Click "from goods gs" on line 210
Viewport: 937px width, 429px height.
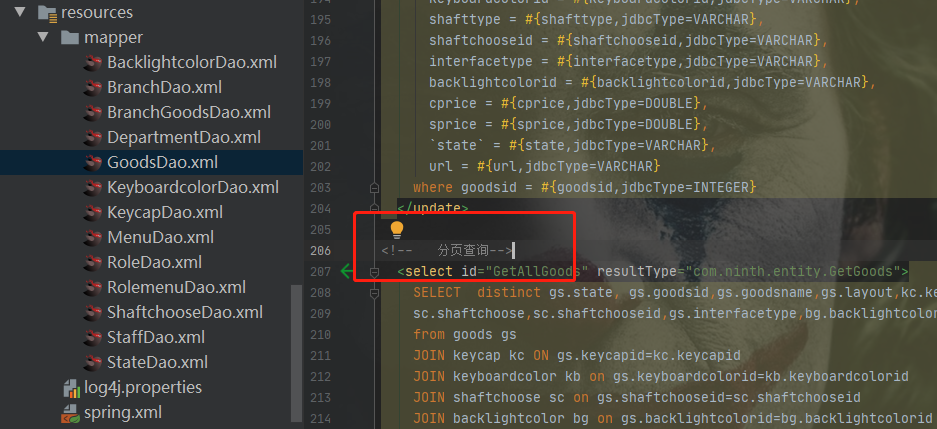click(x=465, y=335)
